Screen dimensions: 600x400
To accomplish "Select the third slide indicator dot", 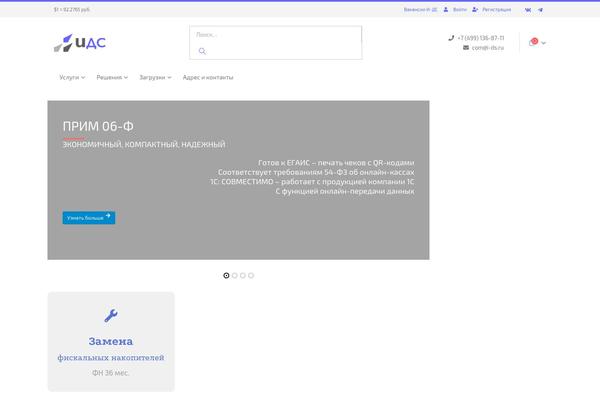I will [243, 275].
